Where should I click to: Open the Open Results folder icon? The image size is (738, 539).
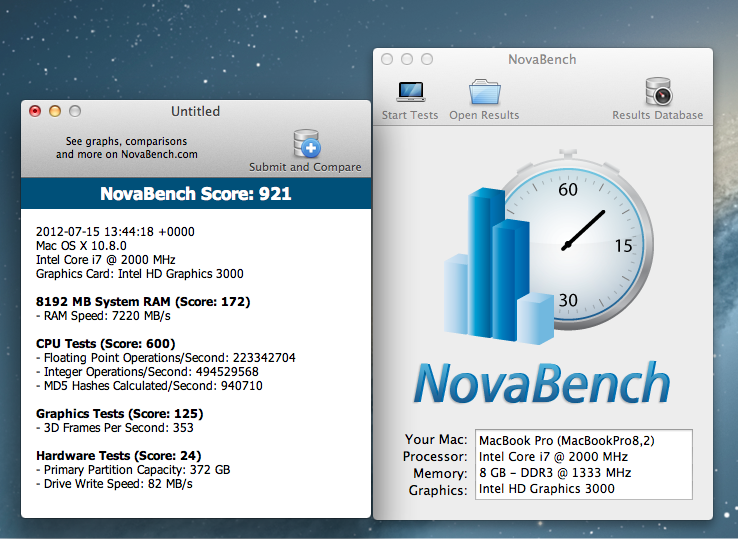[484, 91]
